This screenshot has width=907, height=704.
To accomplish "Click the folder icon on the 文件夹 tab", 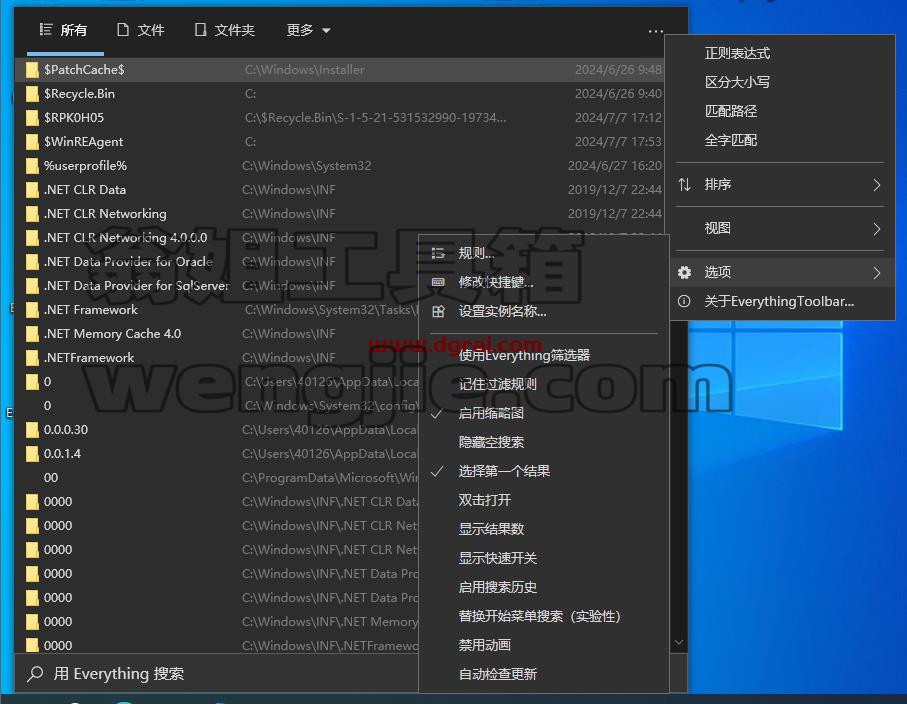I will pos(200,30).
